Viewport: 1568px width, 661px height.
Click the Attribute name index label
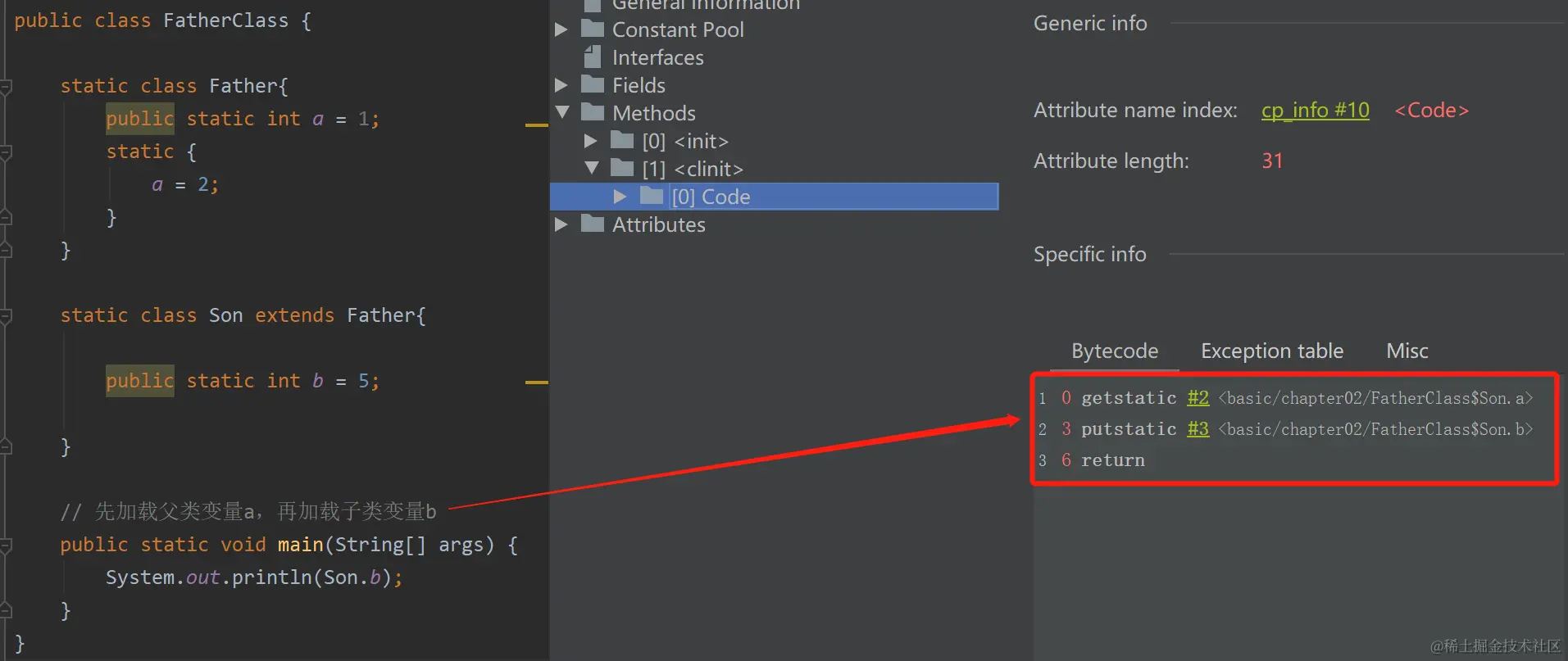coord(1135,110)
